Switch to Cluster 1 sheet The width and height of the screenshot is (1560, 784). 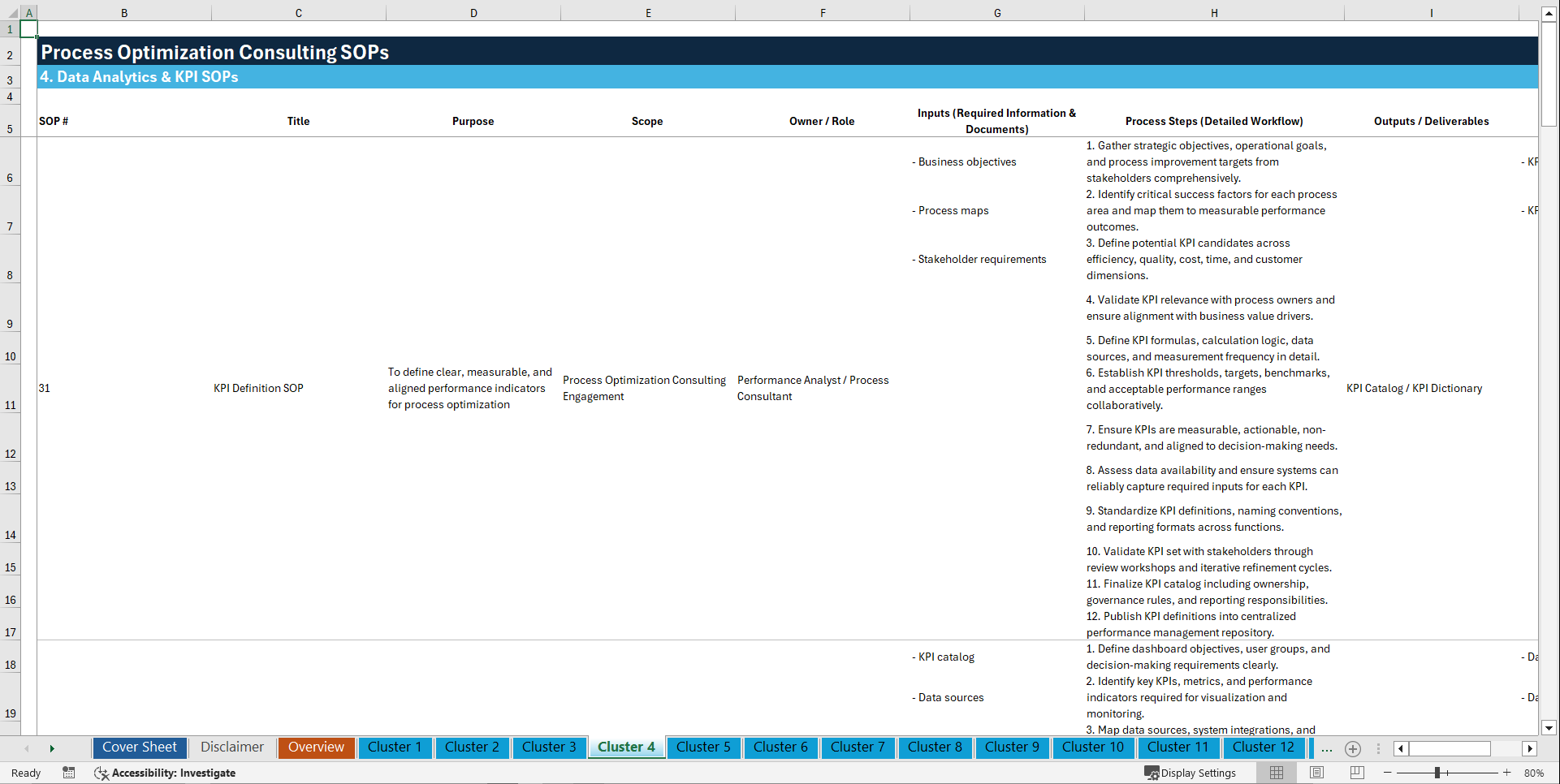click(x=395, y=747)
